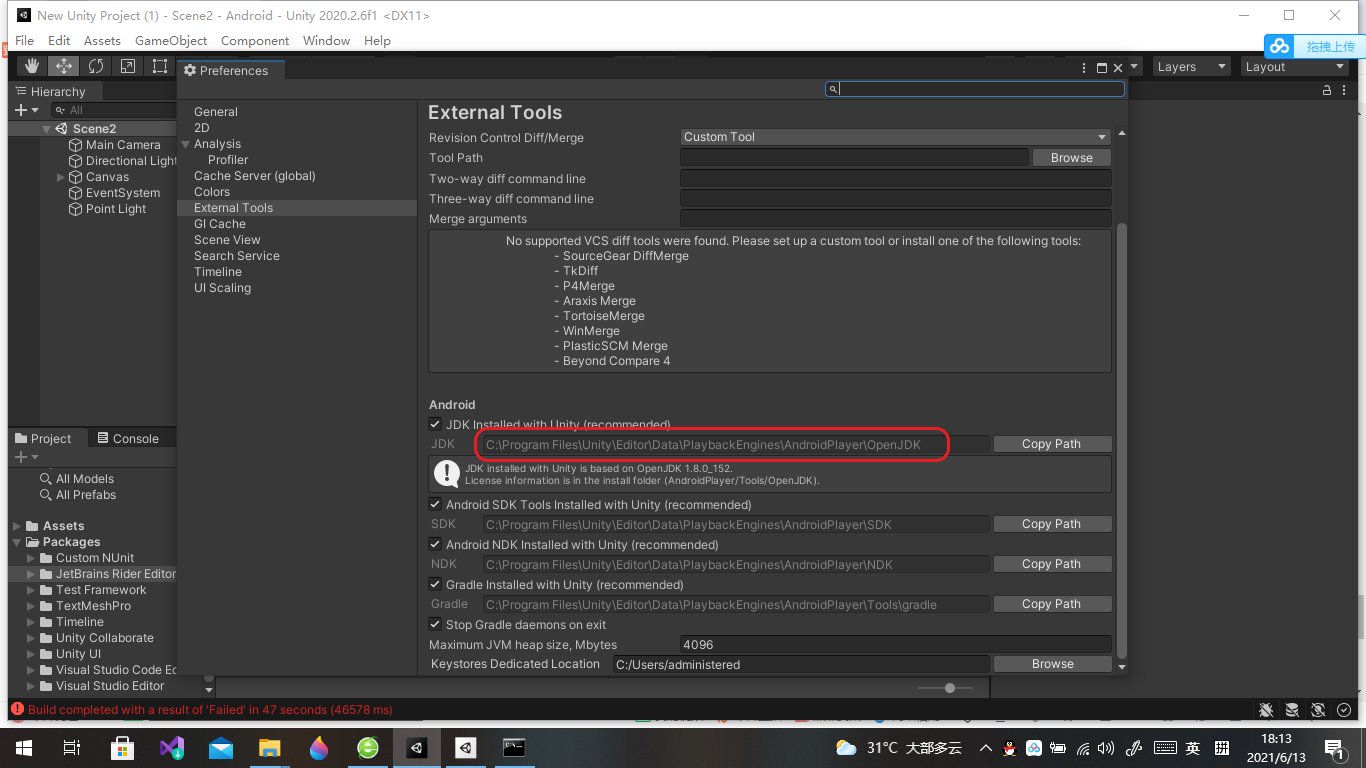Uncheck JDK Installed with Unity
The width and height of the screenshot is (1366, 768).
tap(435, 424)
